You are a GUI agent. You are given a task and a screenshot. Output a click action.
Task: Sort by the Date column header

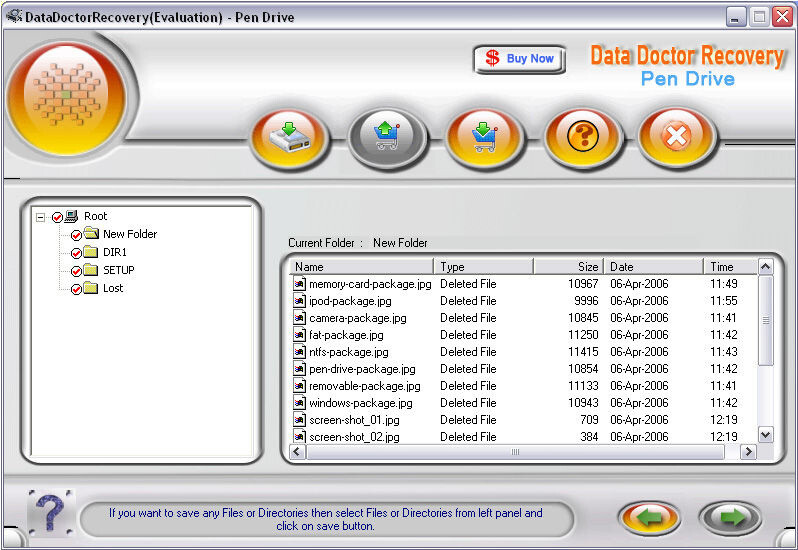[x=653, y=267]
